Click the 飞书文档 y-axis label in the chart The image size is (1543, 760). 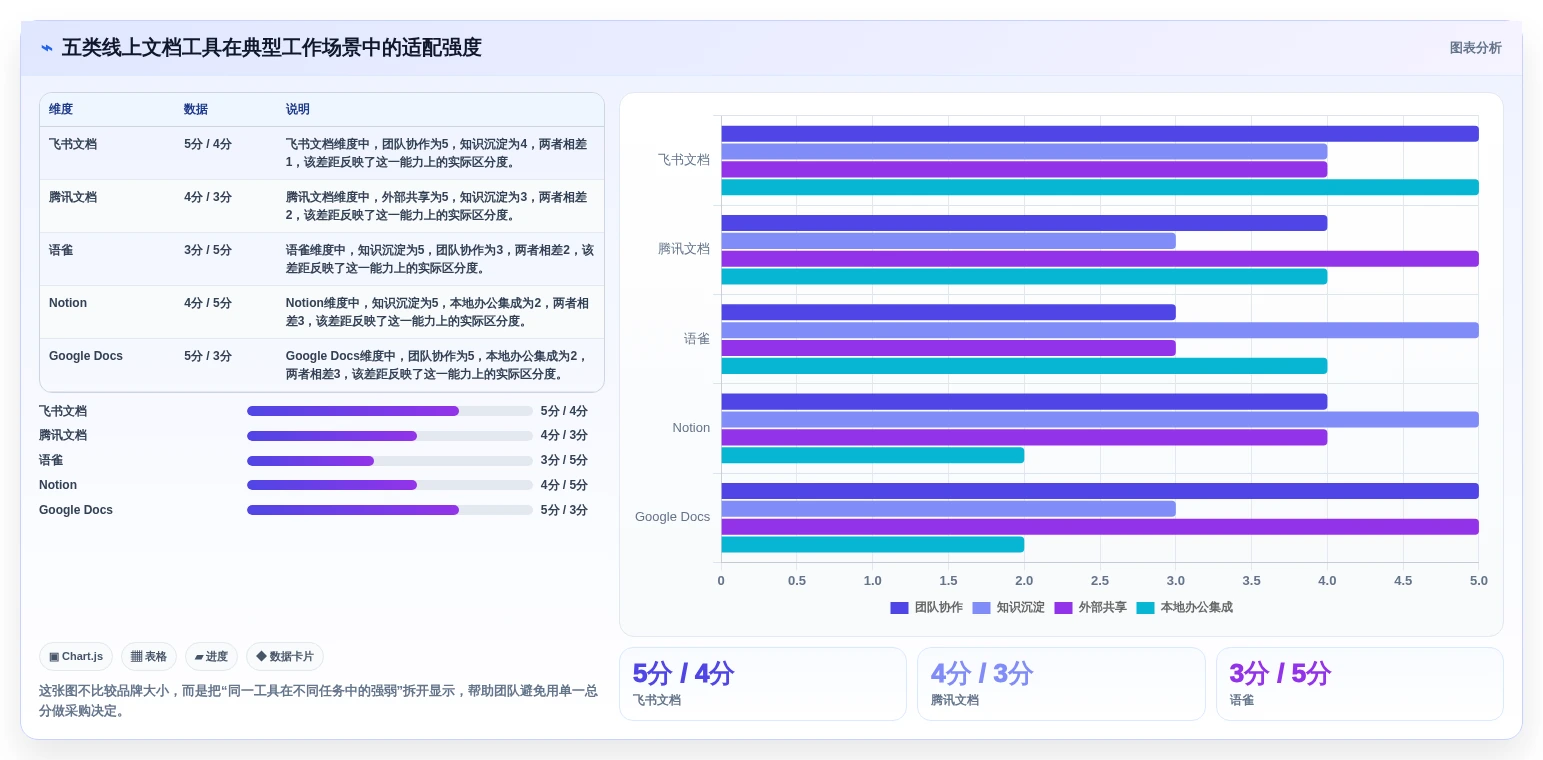click(684, 160)
